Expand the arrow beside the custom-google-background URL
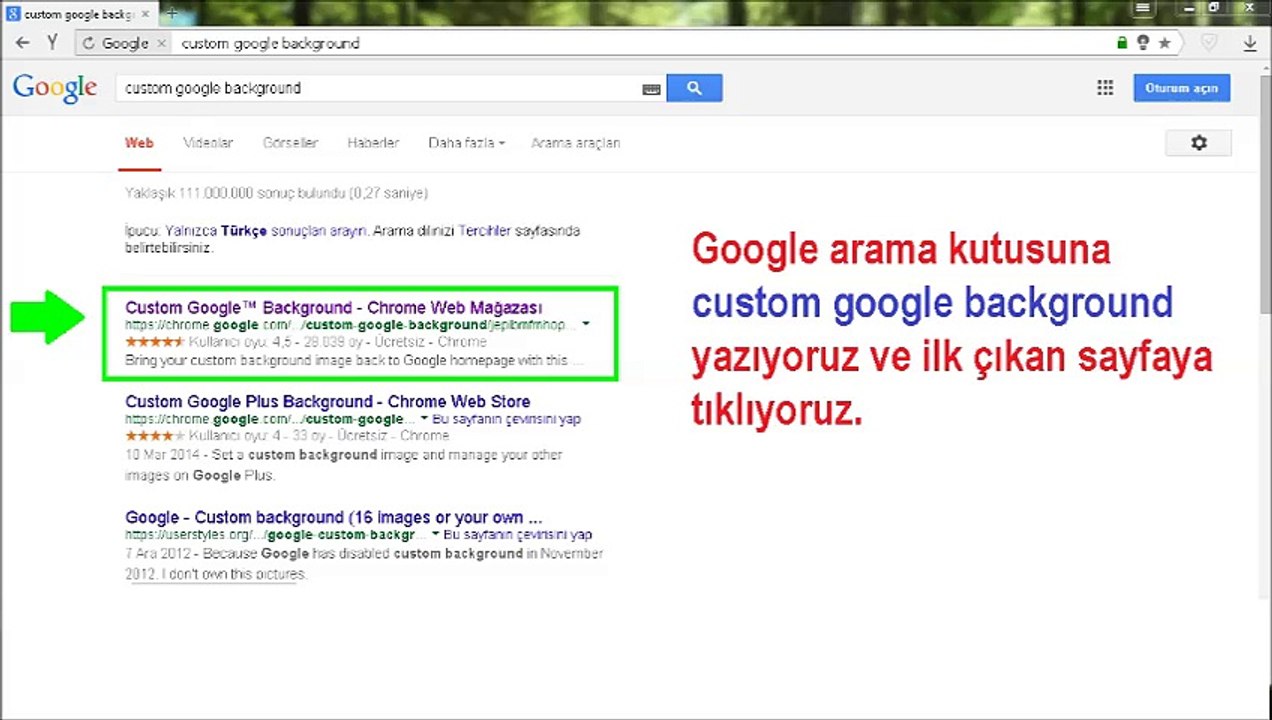Image resolution: width=1272 pixels, height=720 pixels. (x=586, y=325)
